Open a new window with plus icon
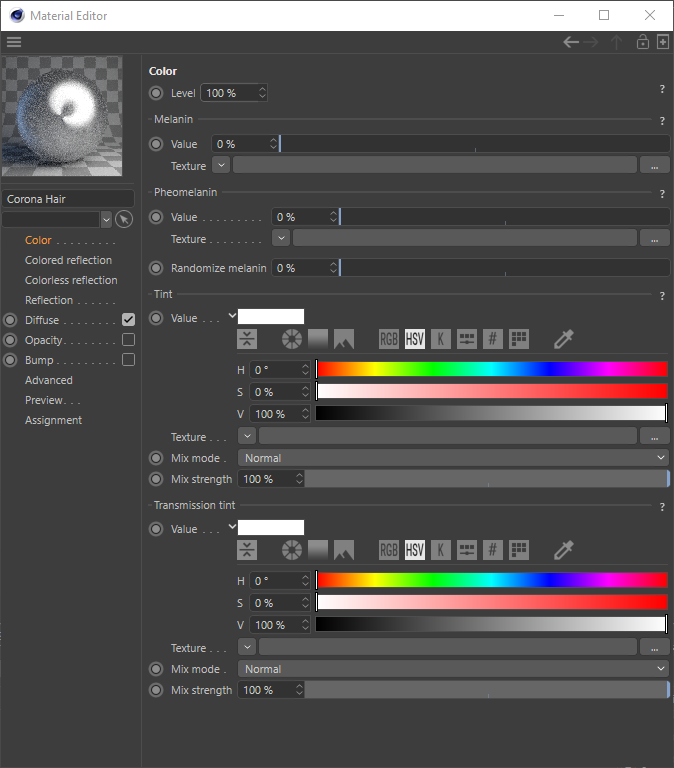 663,42
